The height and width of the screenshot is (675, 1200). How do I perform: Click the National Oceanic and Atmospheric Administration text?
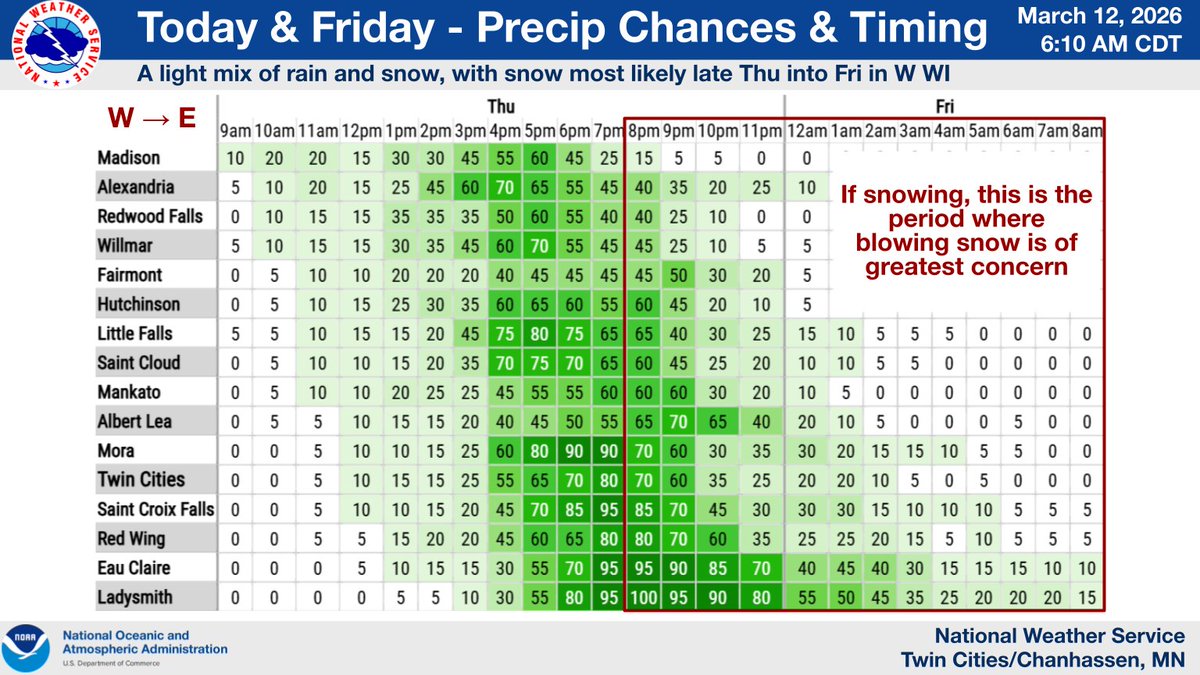point(145,642)
